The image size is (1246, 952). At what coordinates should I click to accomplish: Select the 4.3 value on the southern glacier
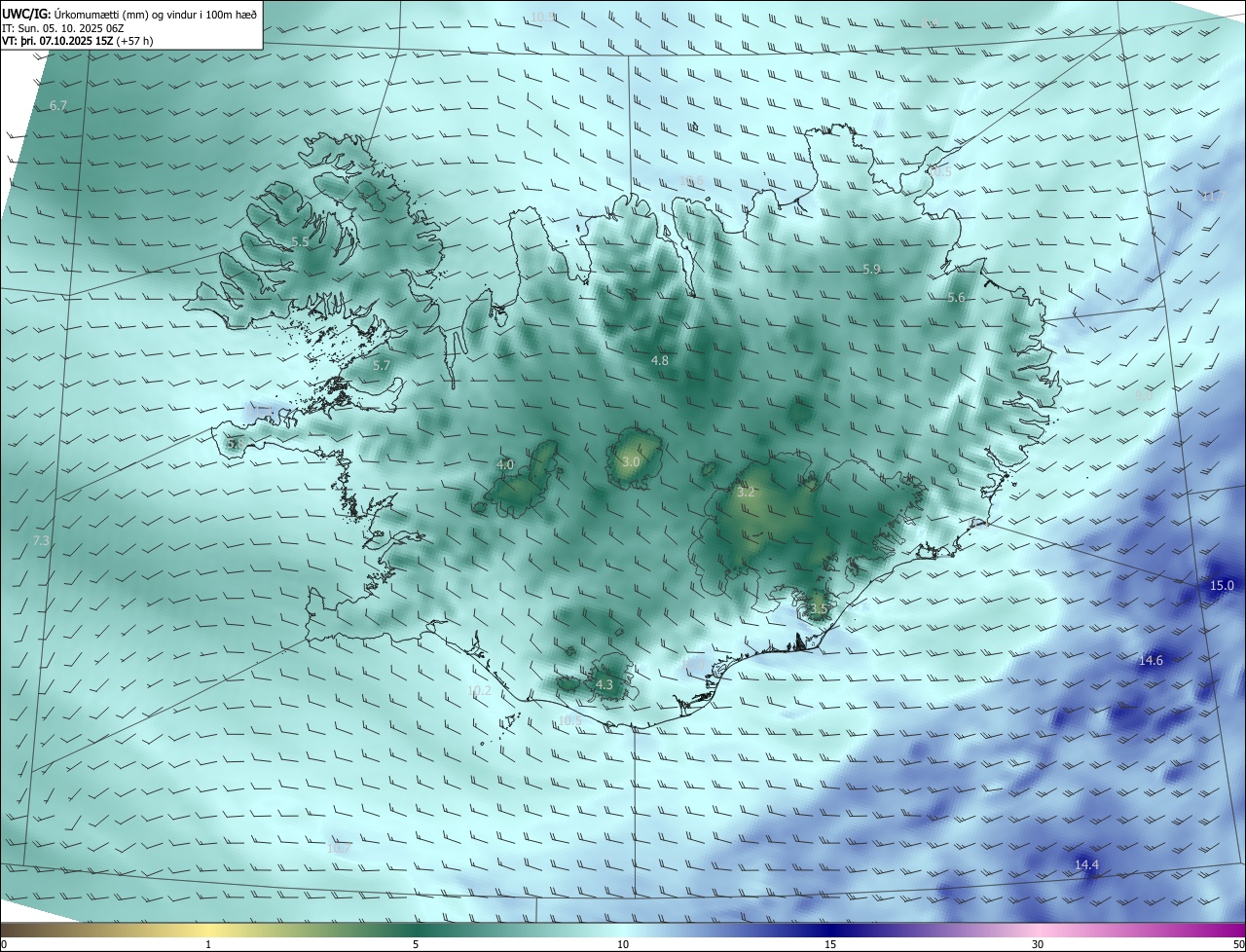(604, 685)
